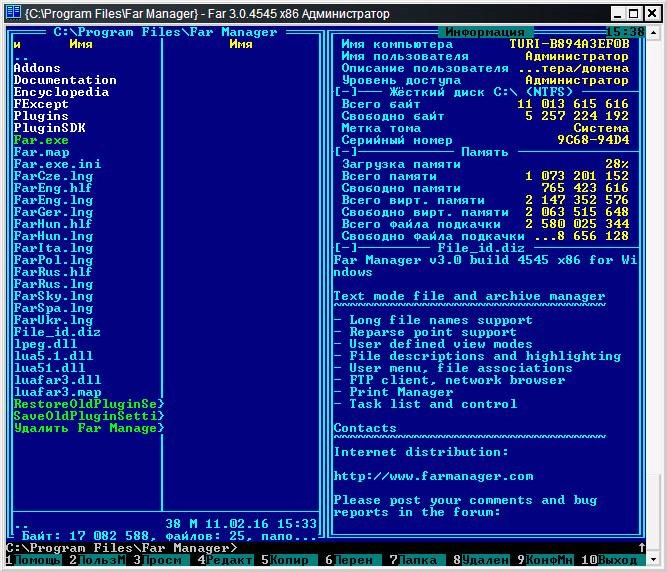Viewport: 667px width, 572px height.
Task: Select the File_id.diz file in the list
Action: (57, 332)
